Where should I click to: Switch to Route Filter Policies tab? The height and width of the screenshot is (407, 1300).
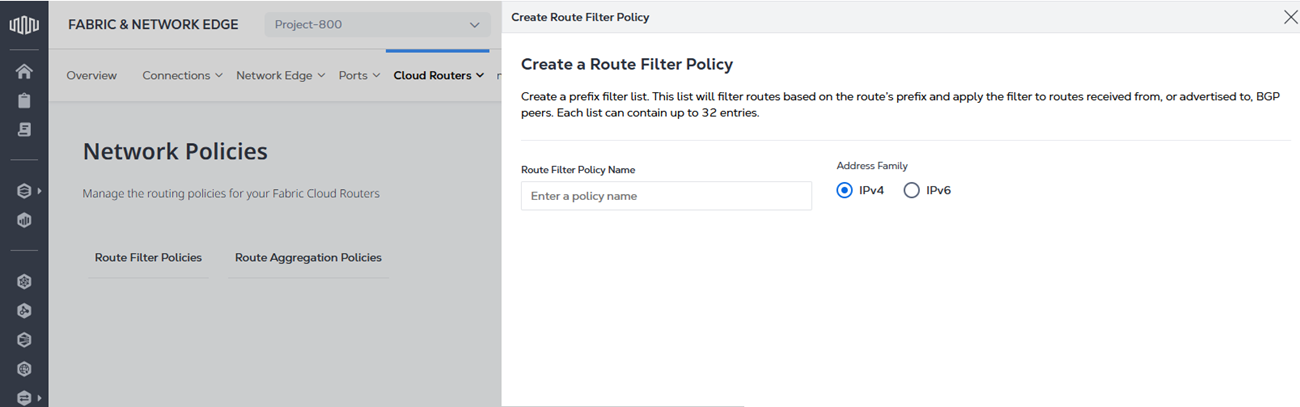[x=148, y=257]
